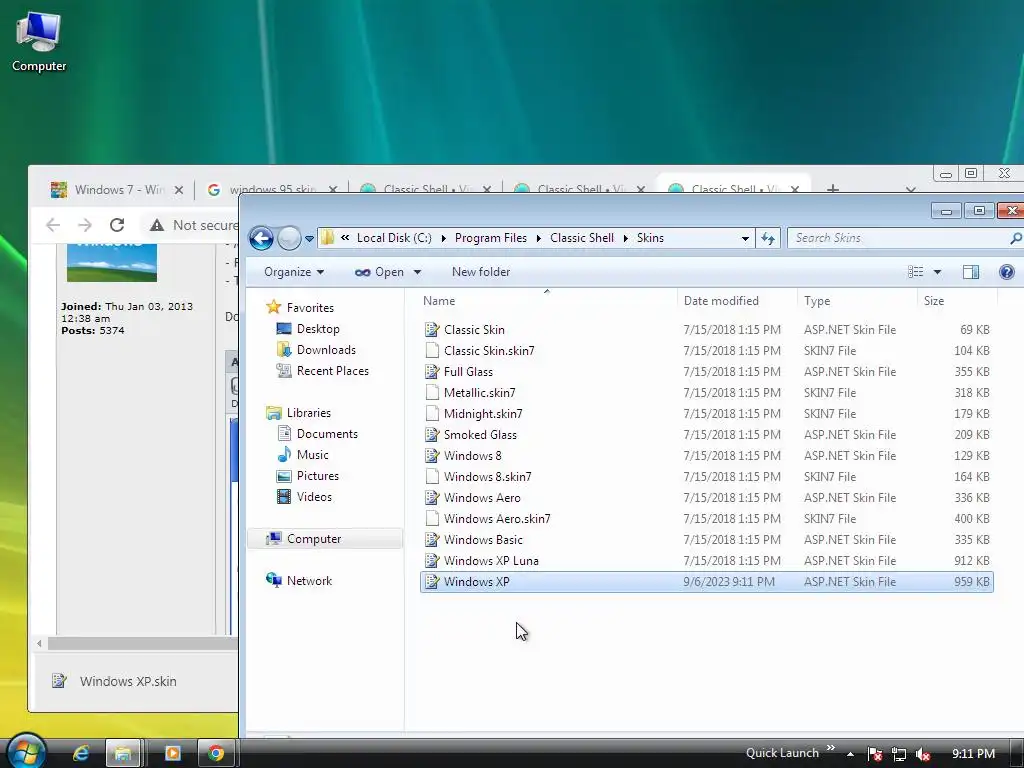Open Explorer help icon
This screenshot has height=768, width=1024.
pos(1006,272)
